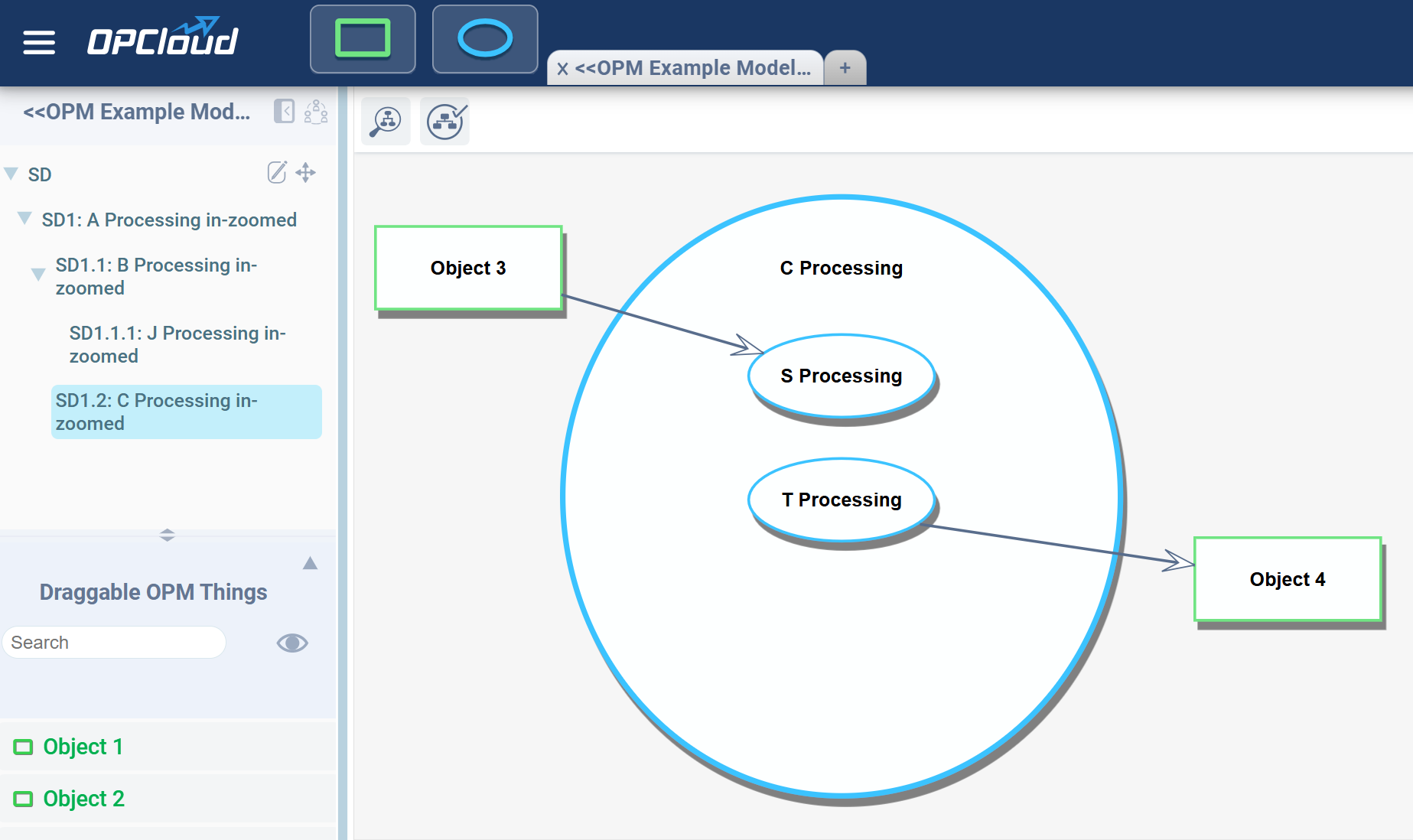Toggle the eye visibility icon near Search

click(291, 643)
